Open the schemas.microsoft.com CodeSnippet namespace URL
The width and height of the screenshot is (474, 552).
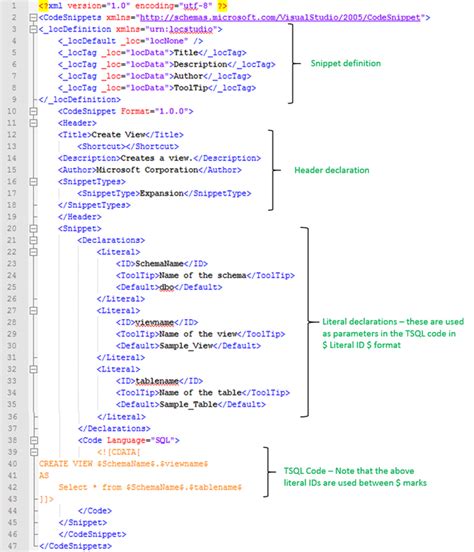point(280,17)
